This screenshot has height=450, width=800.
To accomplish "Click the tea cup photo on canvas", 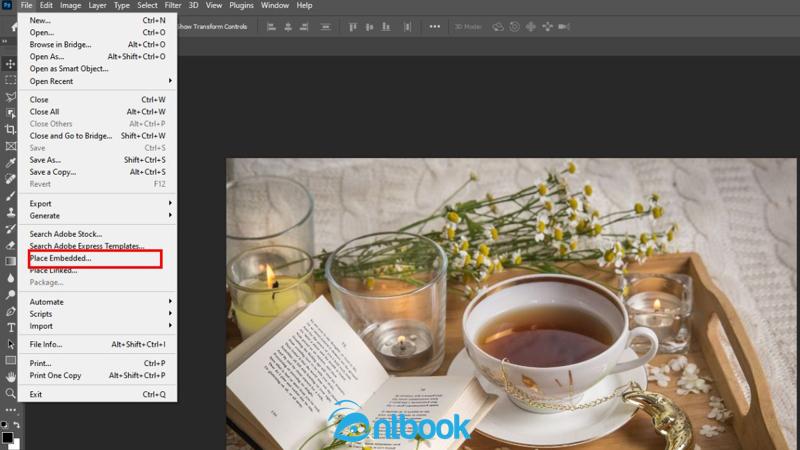I will click(x=511, y=304).
